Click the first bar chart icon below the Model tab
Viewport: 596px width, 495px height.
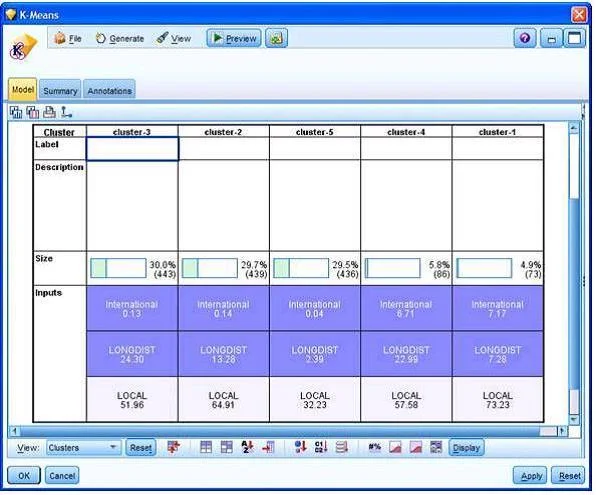[16, 112]
